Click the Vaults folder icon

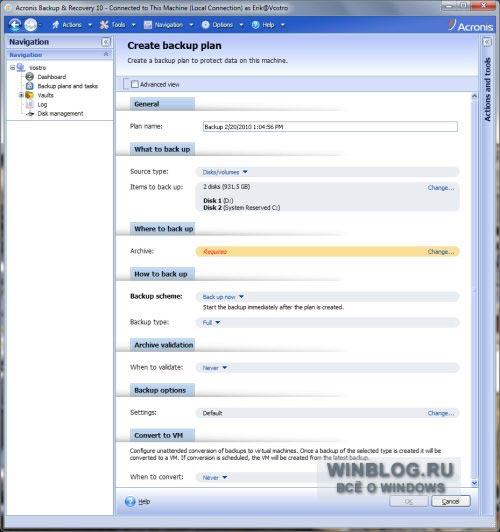(30, 95)
